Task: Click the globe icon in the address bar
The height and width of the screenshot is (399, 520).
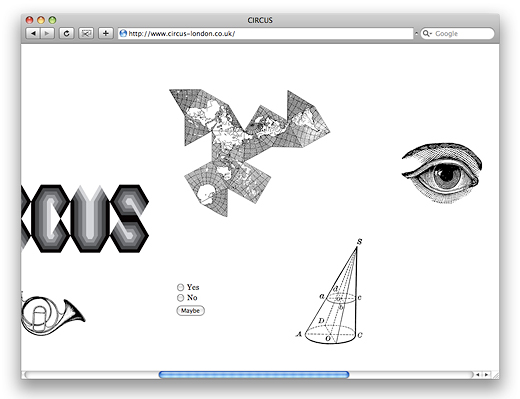Action: tap(123, 33)
